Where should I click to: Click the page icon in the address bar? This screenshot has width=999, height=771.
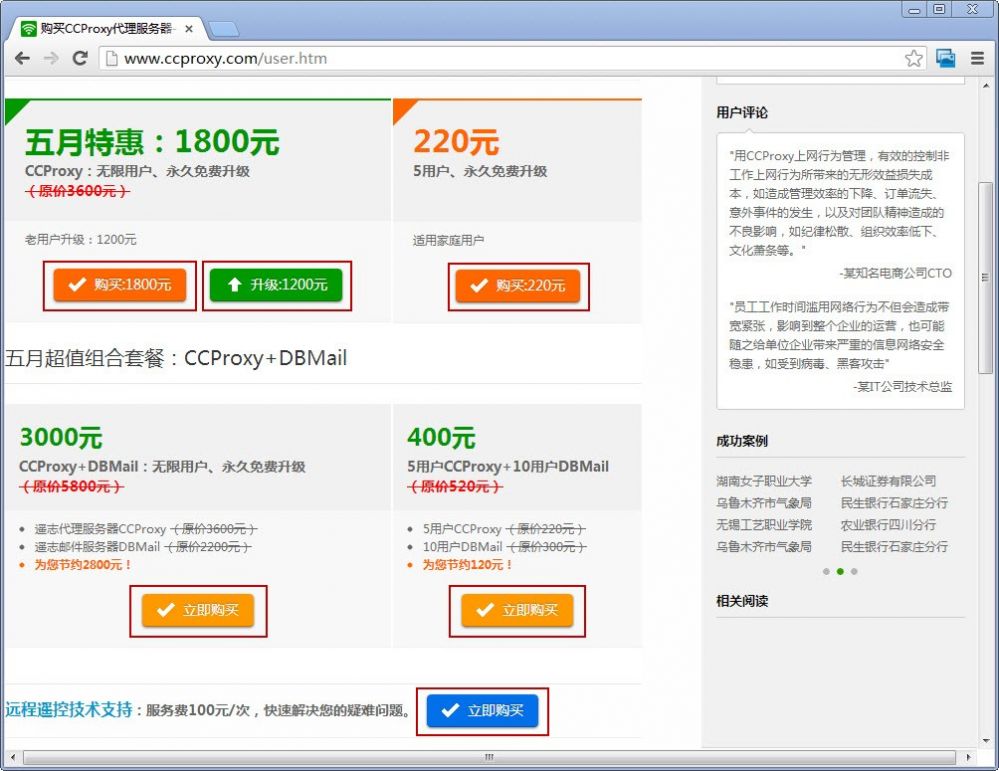111,59
